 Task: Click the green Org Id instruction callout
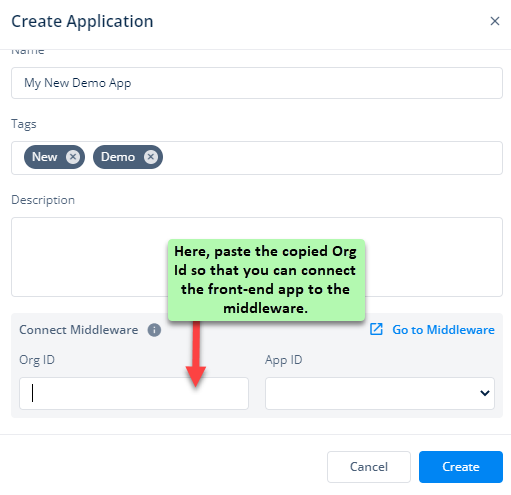[266, 280]
